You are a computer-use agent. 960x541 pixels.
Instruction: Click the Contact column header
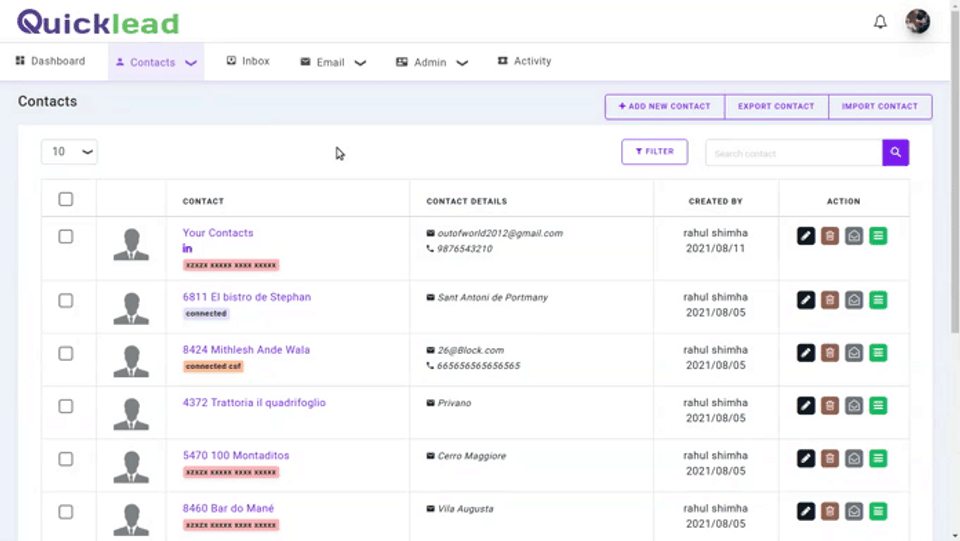(203, 201)
